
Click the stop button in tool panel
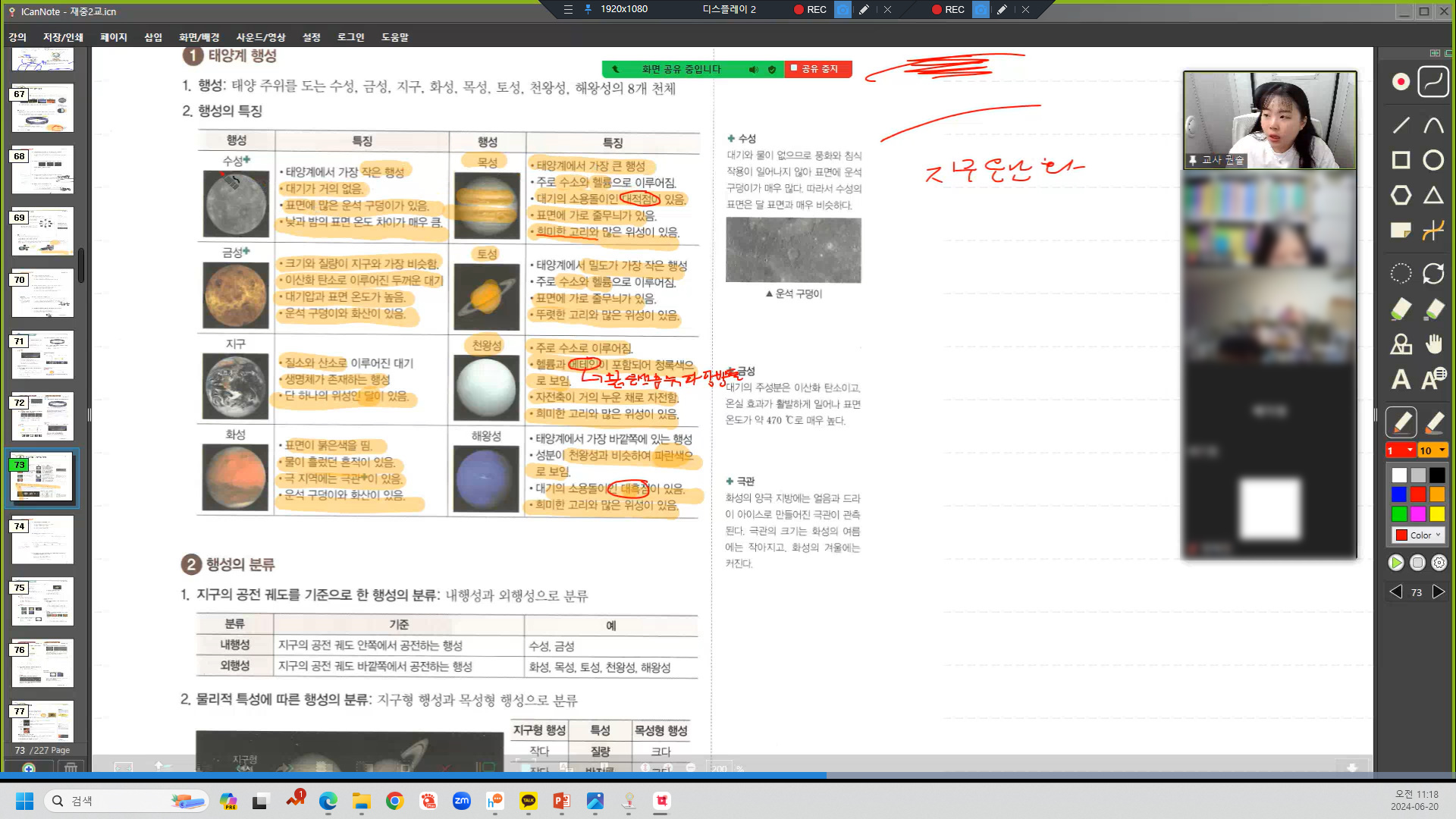[1417, 563]
